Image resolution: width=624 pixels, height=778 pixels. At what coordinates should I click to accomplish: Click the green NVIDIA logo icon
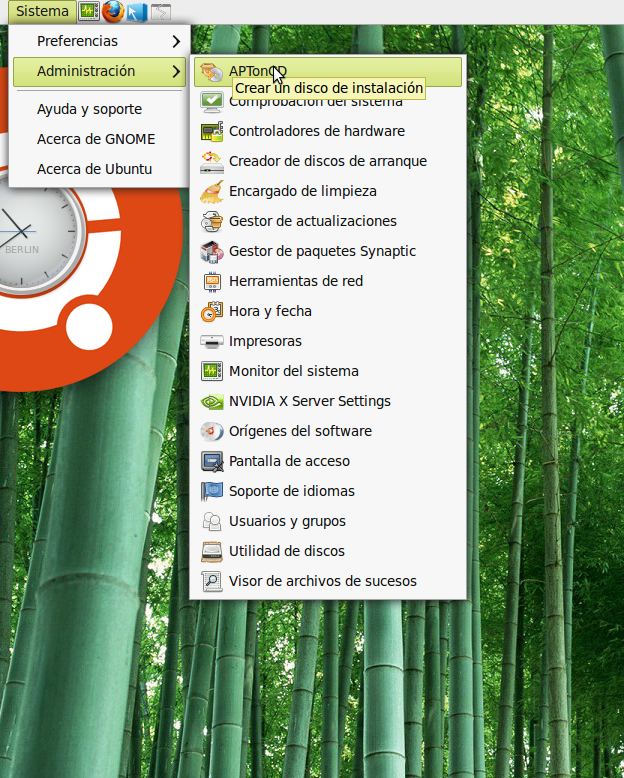212,401
